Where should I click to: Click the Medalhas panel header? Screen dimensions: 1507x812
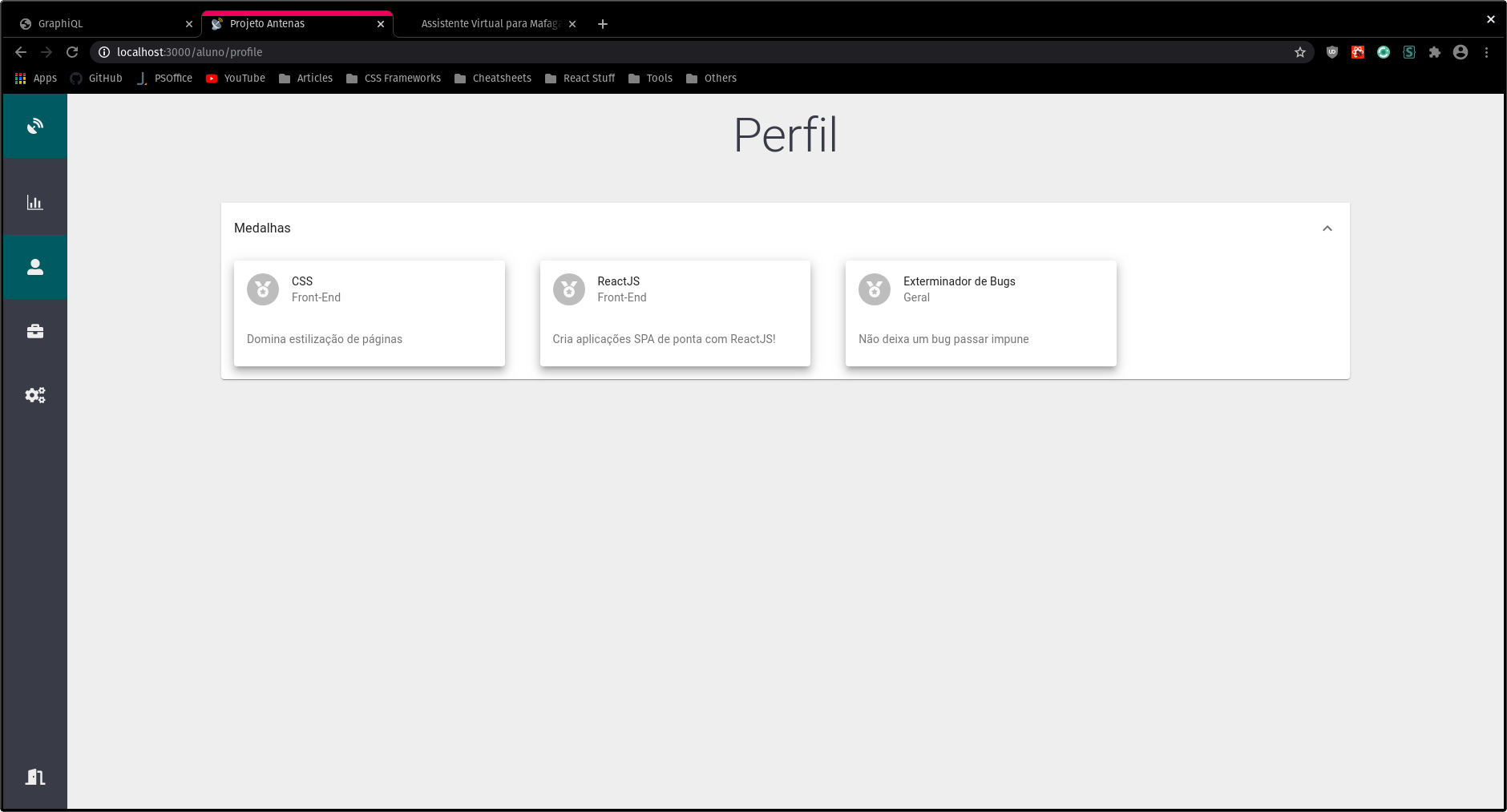point(786,228)
